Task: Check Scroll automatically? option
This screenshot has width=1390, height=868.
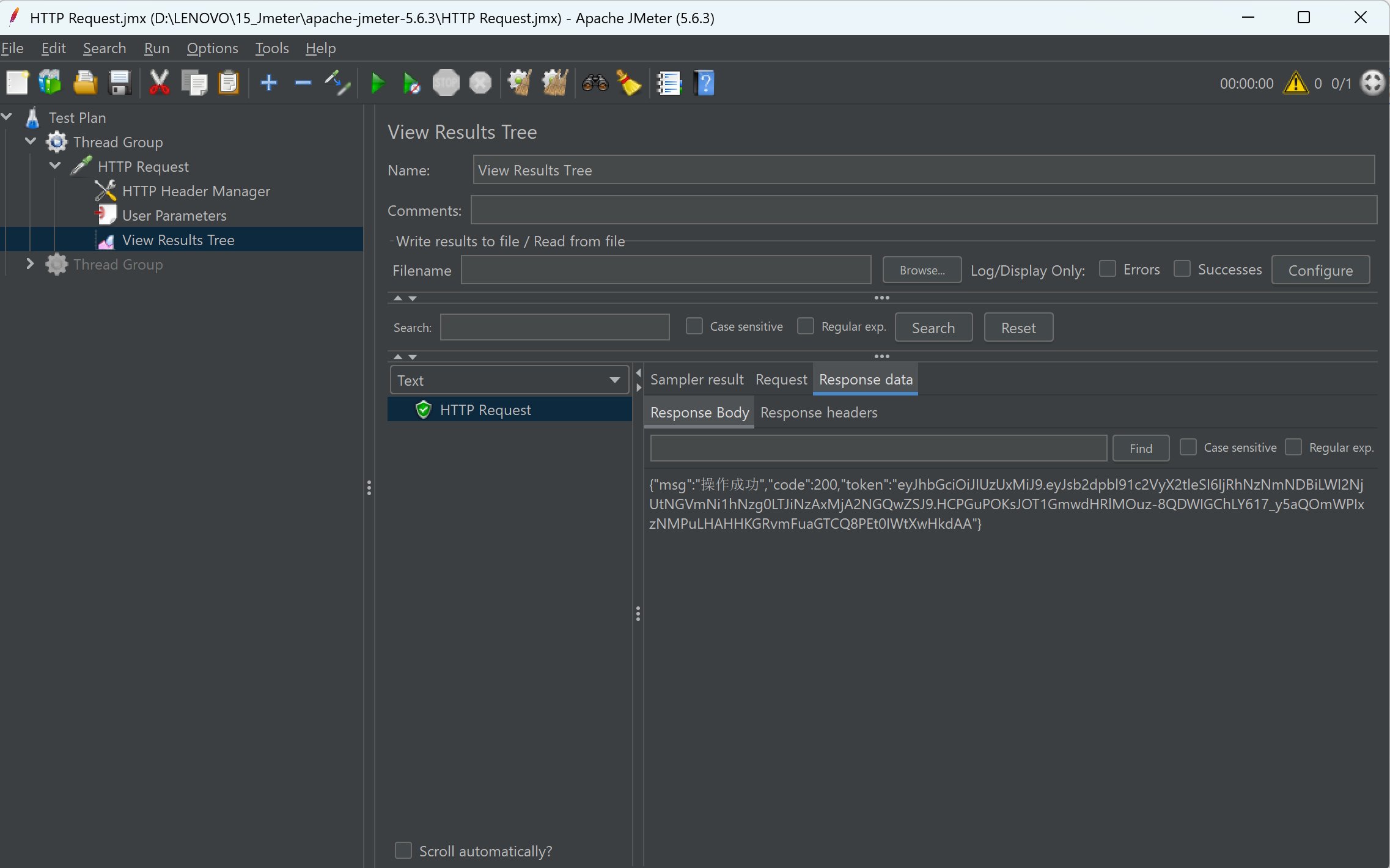Action: 403,850
